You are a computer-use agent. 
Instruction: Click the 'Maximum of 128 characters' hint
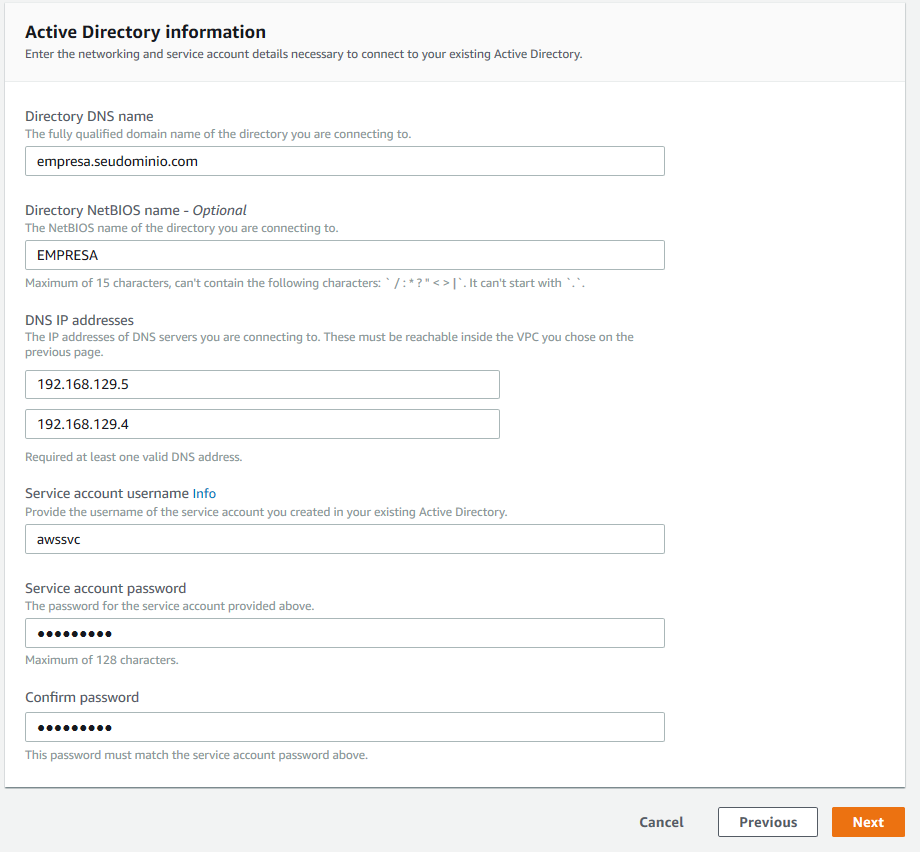click(102, 660)
